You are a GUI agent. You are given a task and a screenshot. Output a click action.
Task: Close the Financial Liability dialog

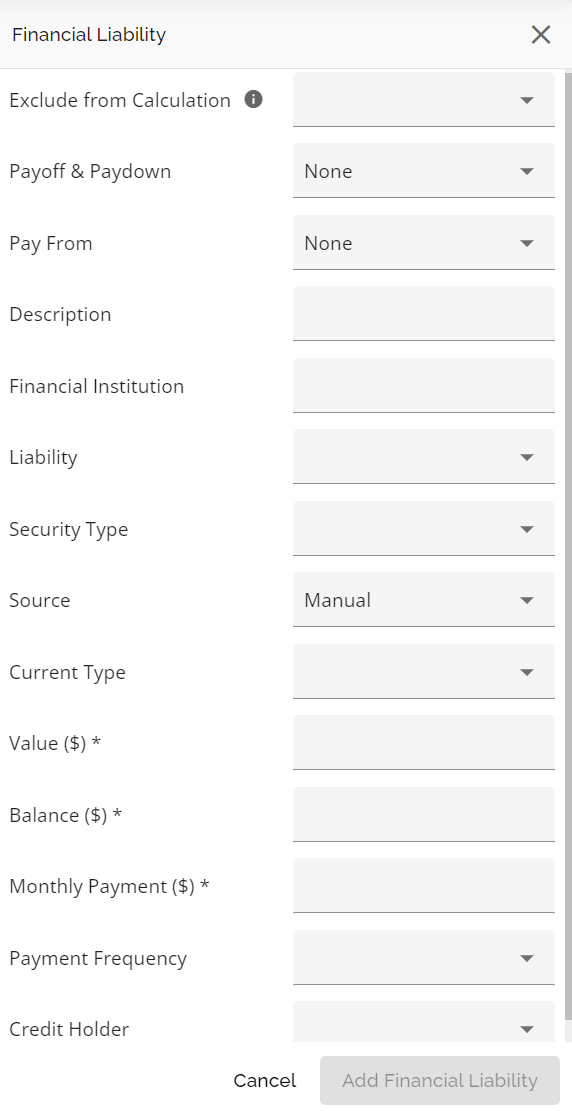(x=541, y=34)
